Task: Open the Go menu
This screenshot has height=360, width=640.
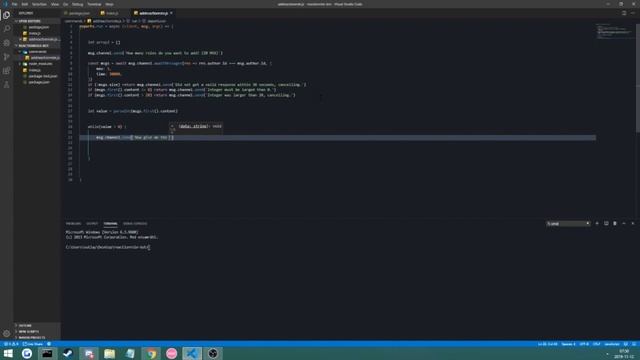Action: click(65, 4)
